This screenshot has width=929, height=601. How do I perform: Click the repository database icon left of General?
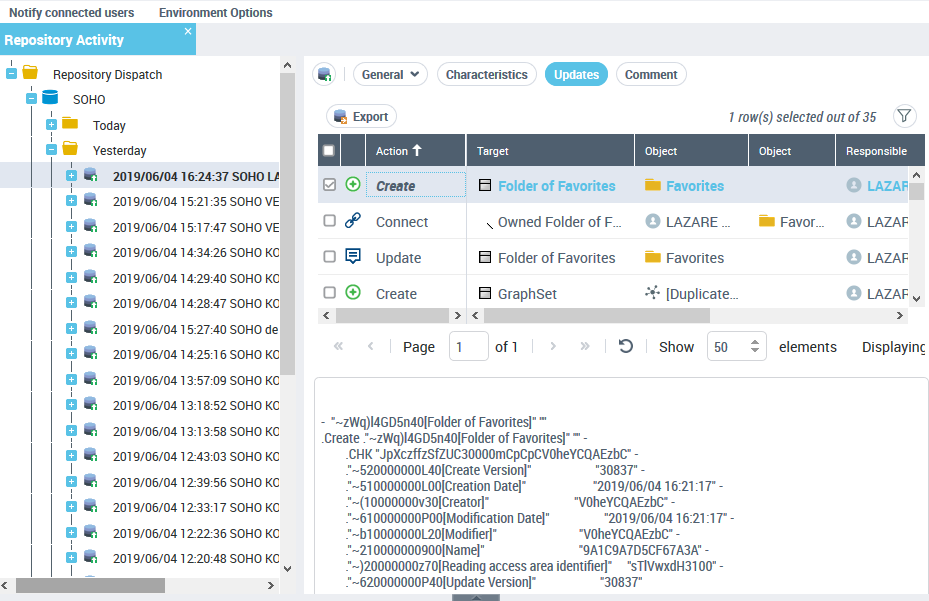click(324, 75)
